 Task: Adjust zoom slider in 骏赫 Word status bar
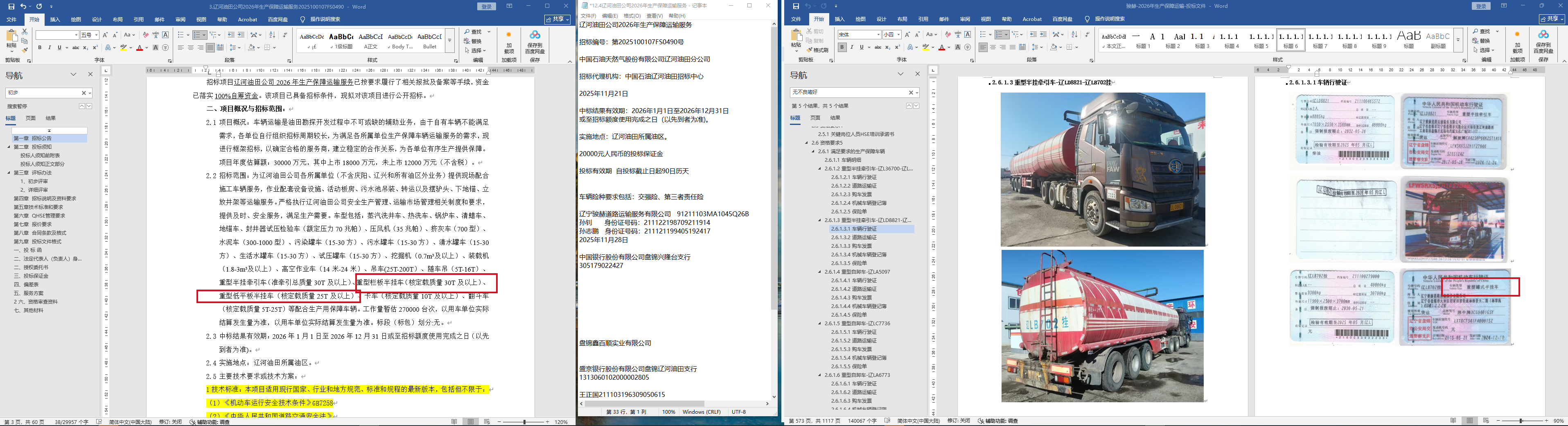click(1521, 421)
